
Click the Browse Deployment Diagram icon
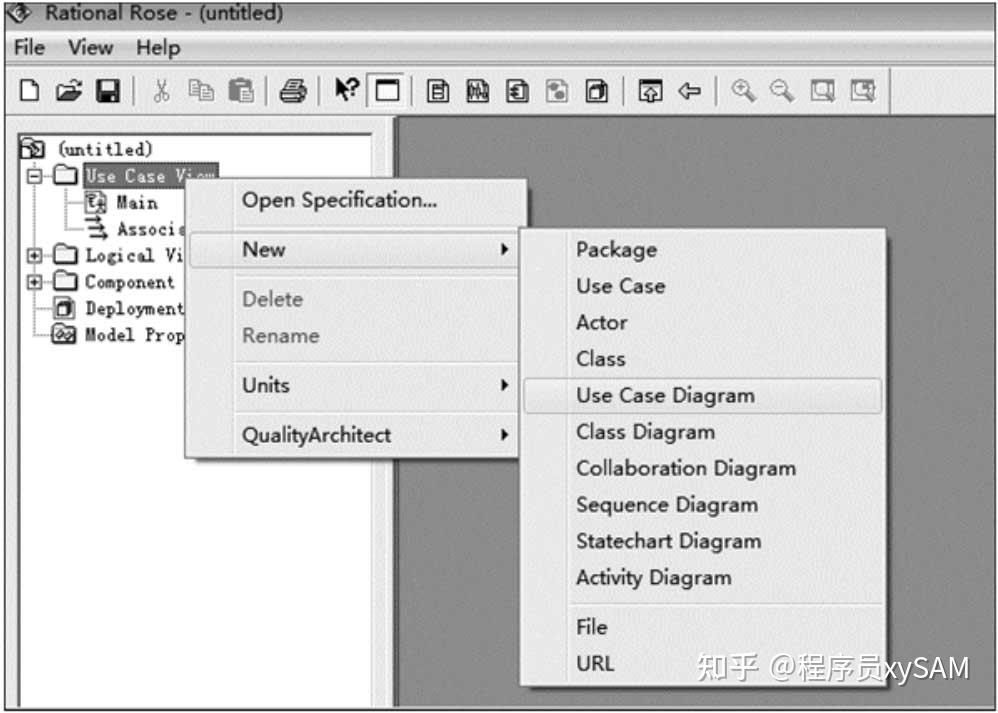pyautogui.click(x=596, y=91)
